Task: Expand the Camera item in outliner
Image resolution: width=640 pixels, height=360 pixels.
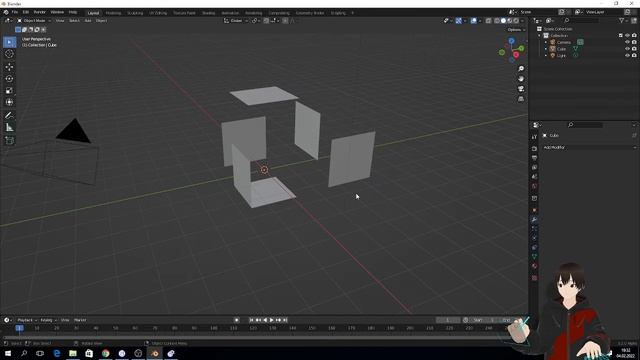Action: pyautogui.click(x=546, y=42)
